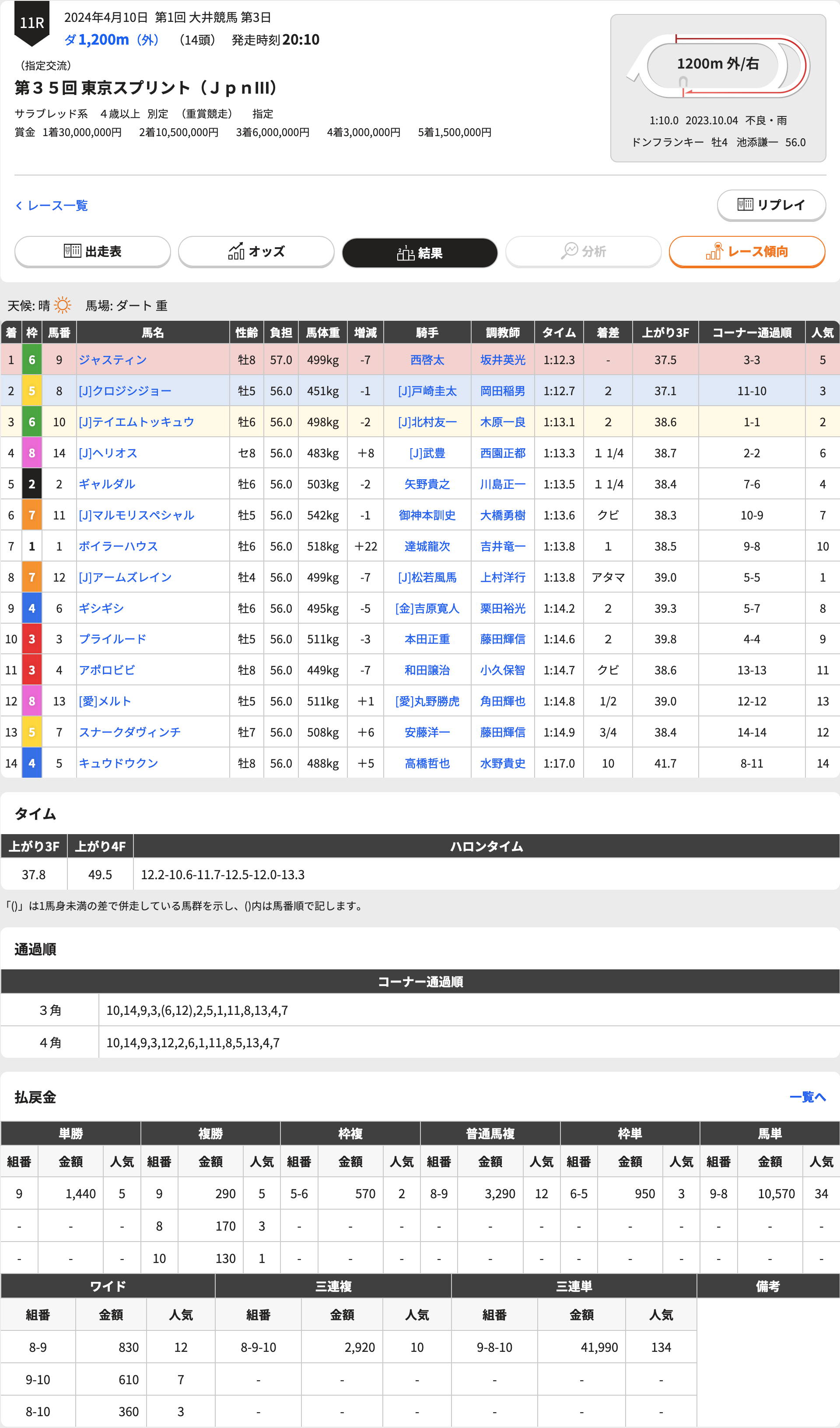The image size is (840, 1428).
Task: Open horse キュウドウクン page
Action: pyautogui.click(x=119, y=763)
